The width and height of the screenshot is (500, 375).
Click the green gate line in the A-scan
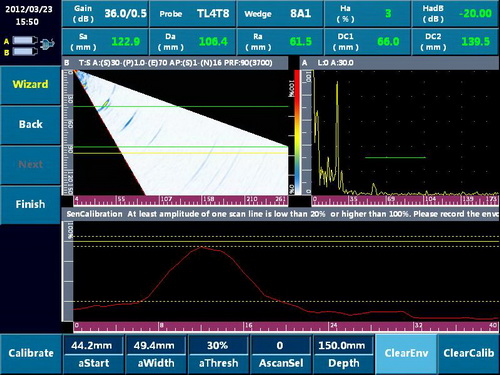point(395,157)
